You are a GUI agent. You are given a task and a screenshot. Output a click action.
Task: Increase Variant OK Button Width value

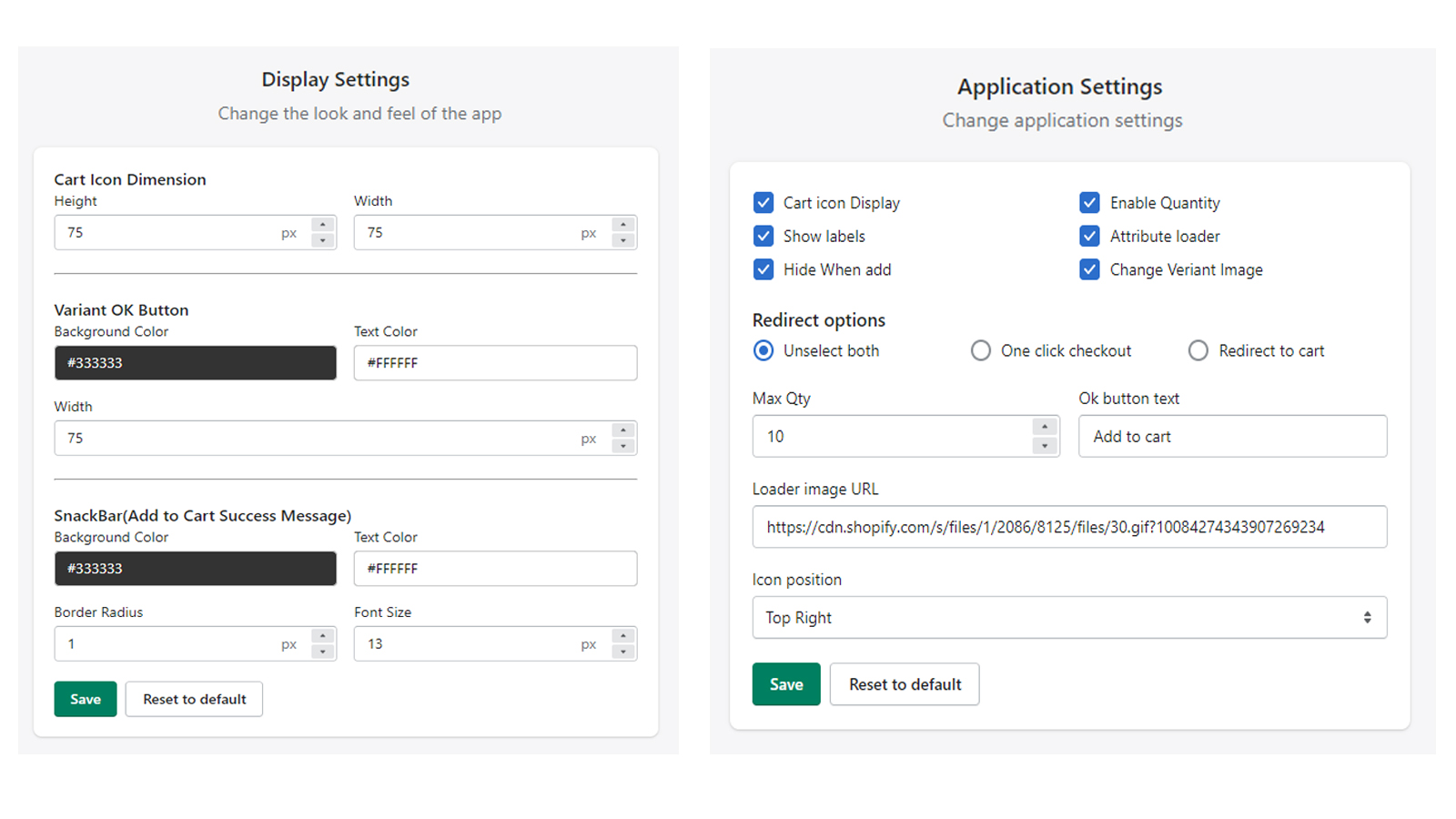[623, 430]
